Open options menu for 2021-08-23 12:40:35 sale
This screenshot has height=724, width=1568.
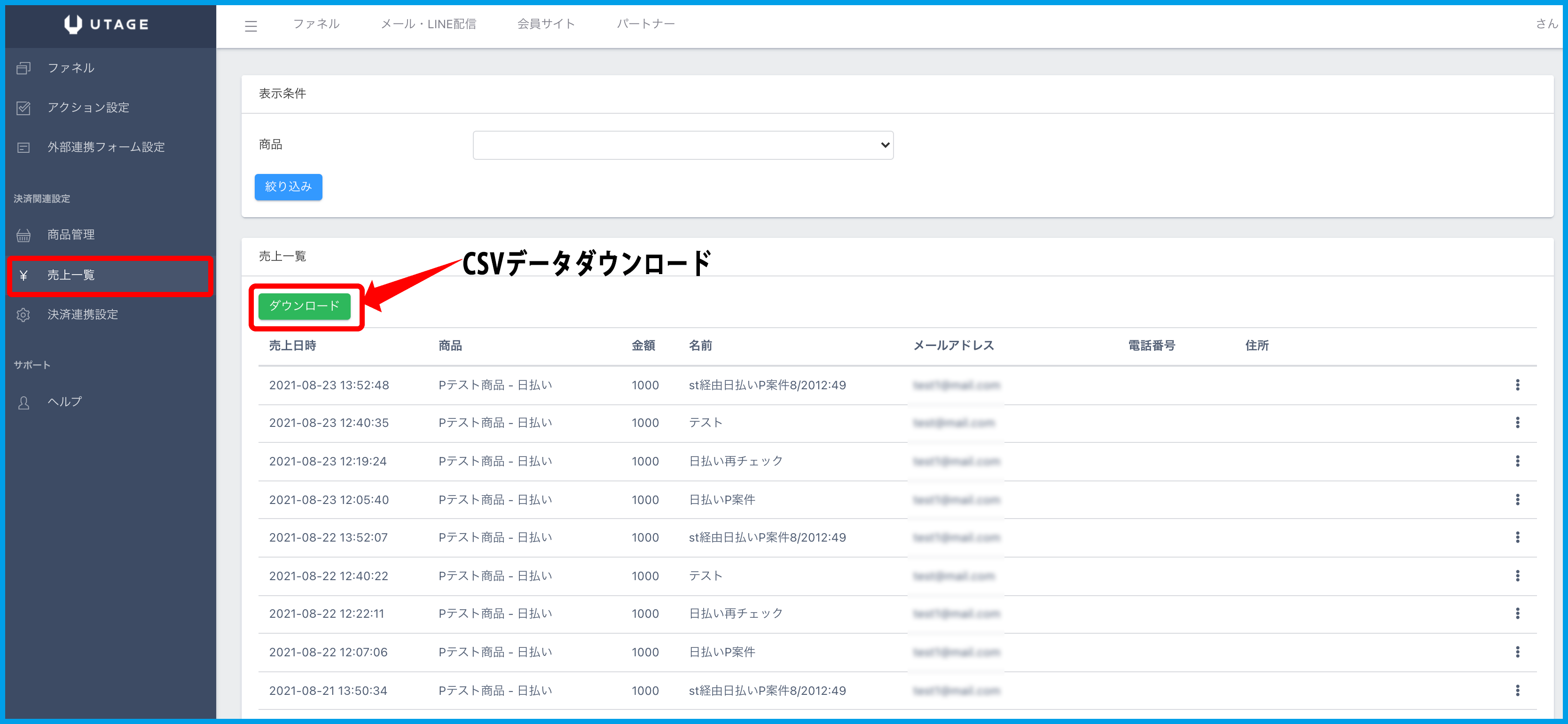[1517, 423]
